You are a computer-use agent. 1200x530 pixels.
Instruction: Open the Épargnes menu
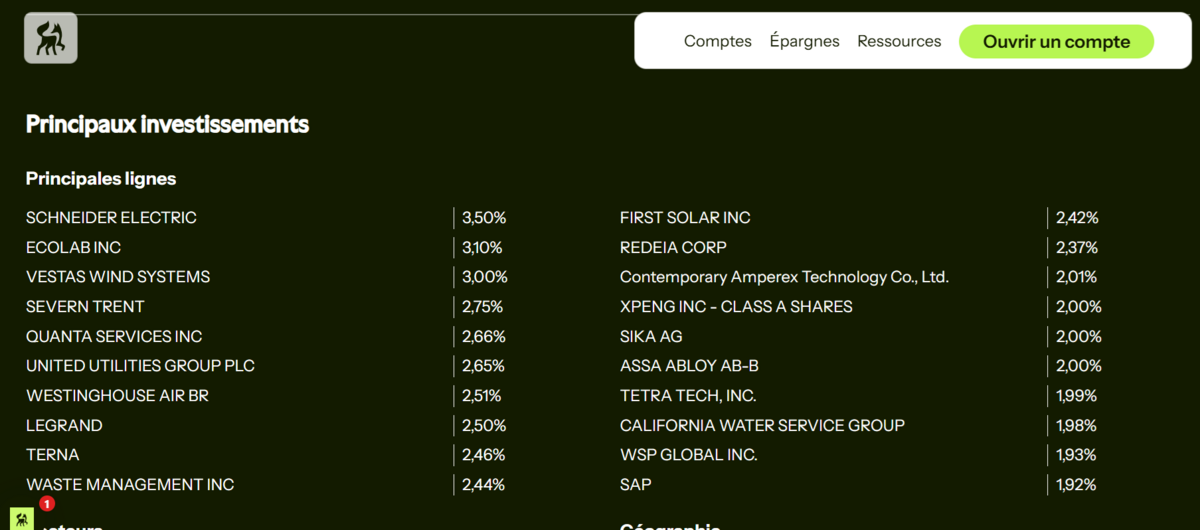pyautogui.click(x=804, y=41)
